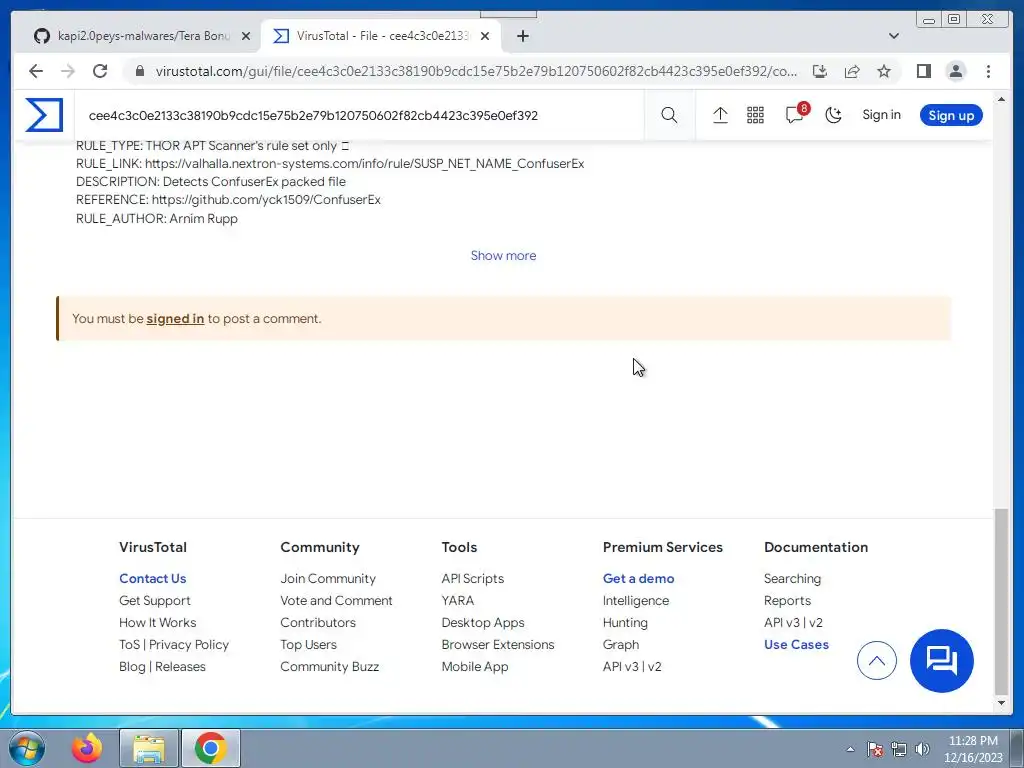Open API Scripts link
This screenshot has height=768, width=1024.
(473, 579)
